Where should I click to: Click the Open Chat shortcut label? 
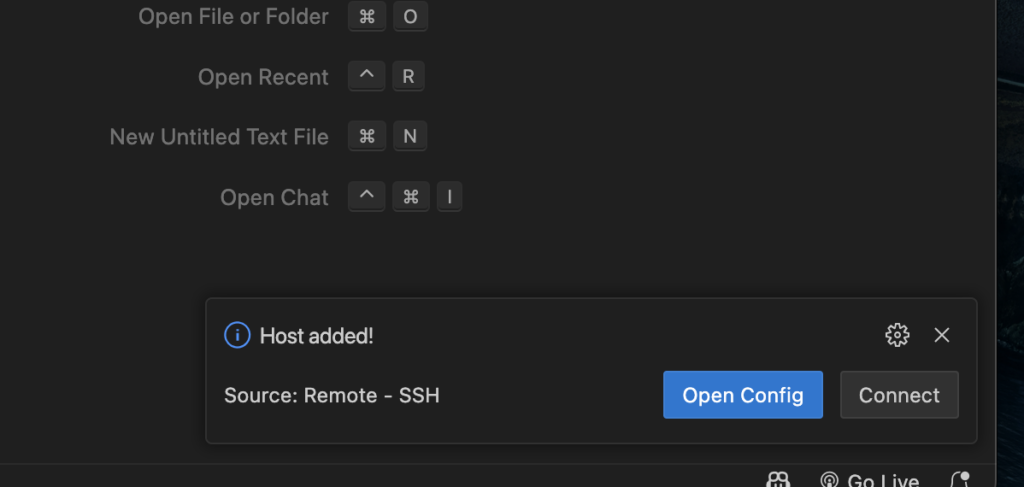tap(274, 197)
